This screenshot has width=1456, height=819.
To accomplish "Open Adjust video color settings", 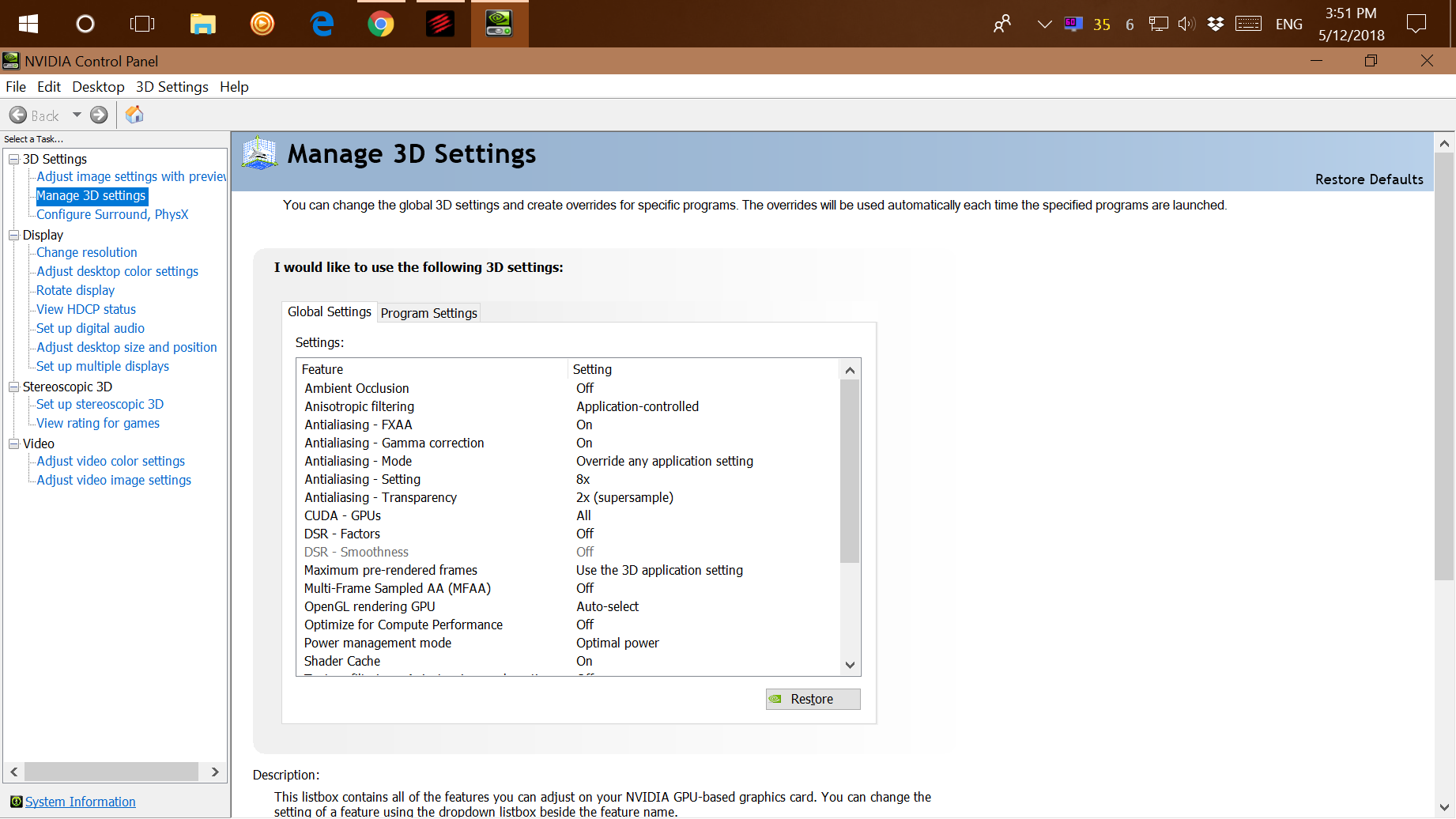I will coord(111,462).
